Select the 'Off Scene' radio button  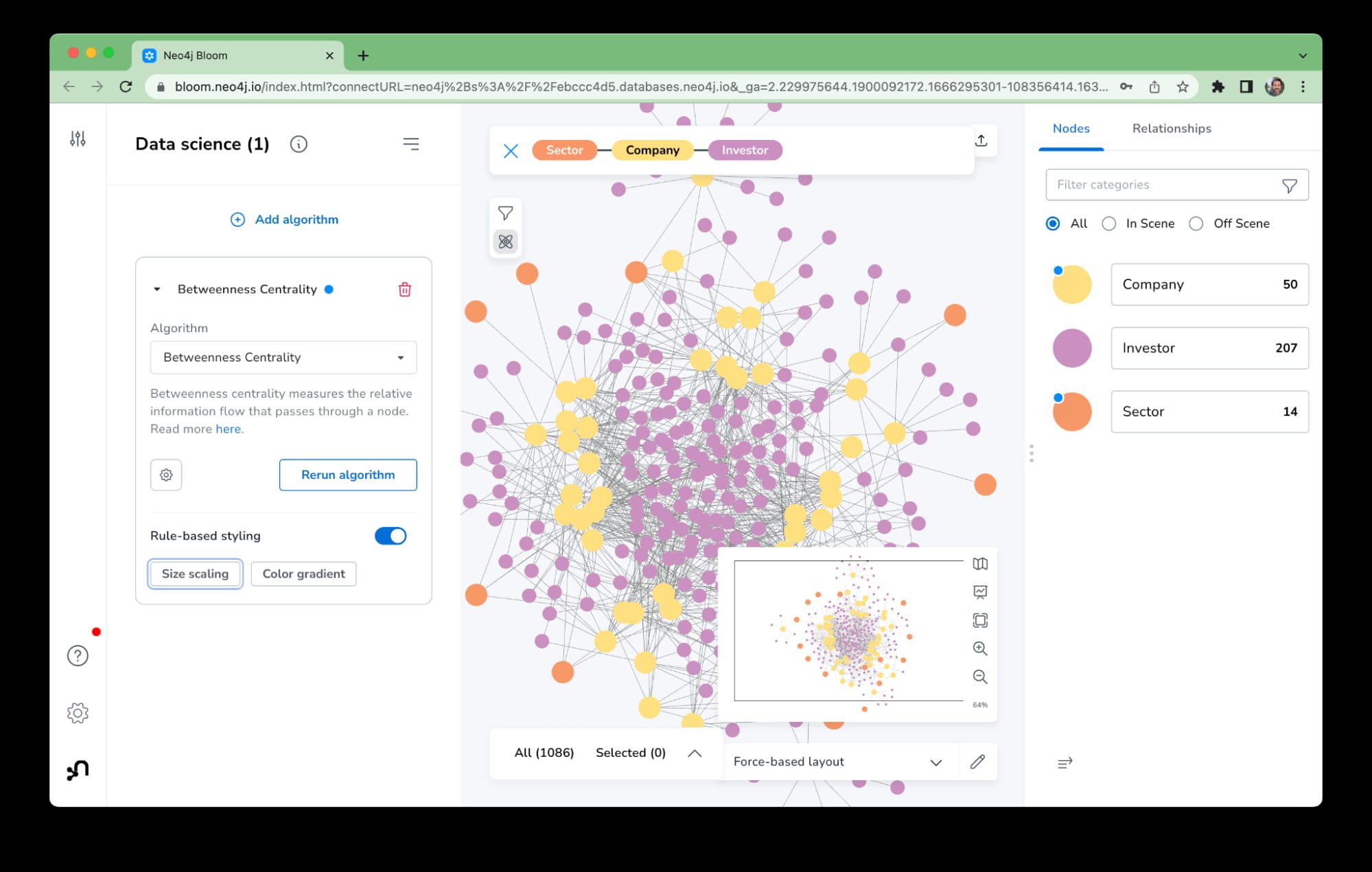[1196, 223]
